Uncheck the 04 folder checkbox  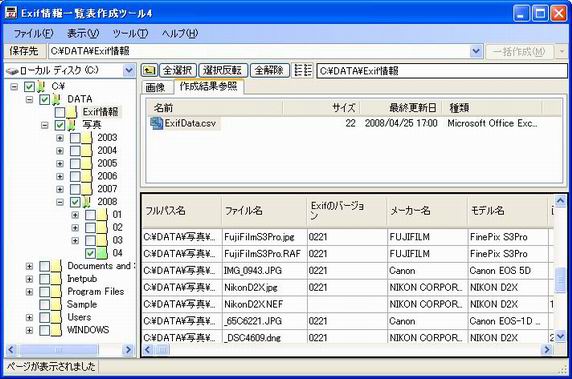[x=90, y=253]
